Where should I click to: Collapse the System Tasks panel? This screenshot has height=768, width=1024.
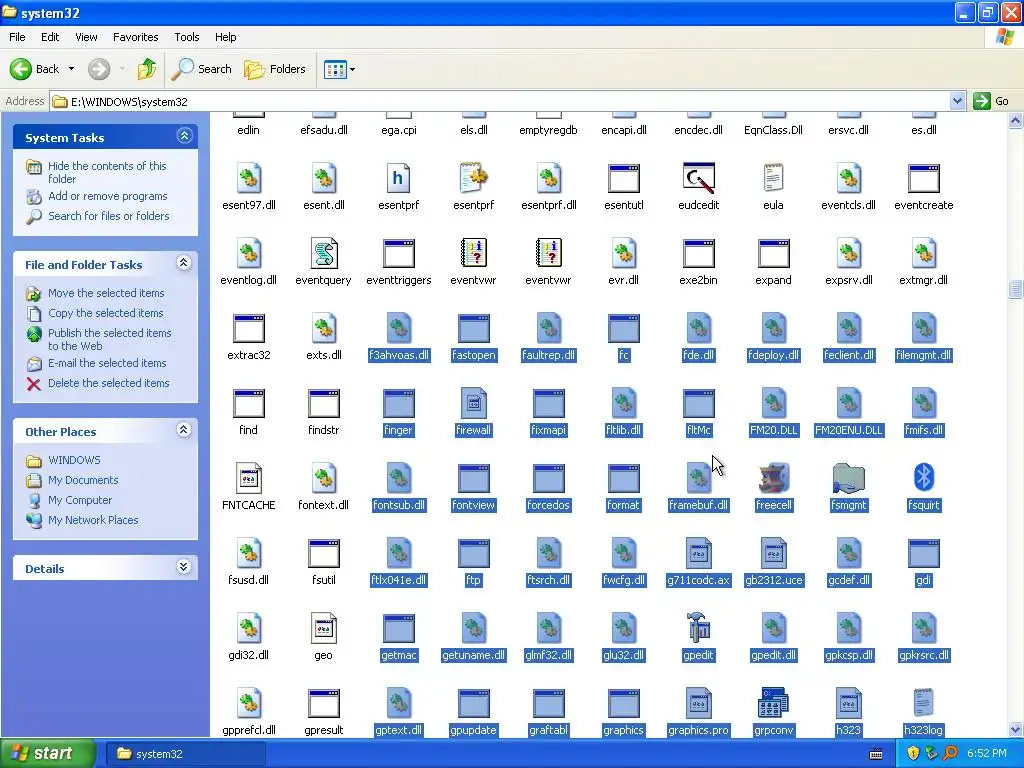(184, 136)
